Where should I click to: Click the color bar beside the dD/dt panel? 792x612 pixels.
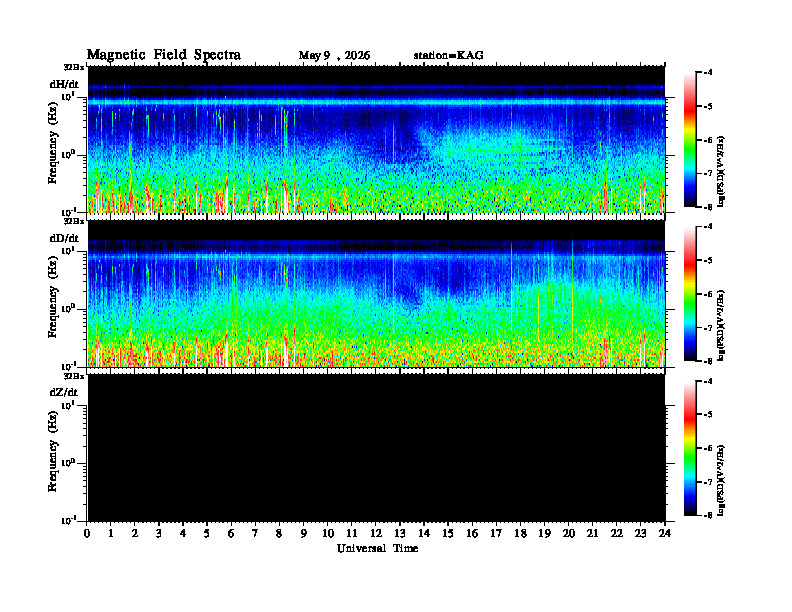coord(690,294)
